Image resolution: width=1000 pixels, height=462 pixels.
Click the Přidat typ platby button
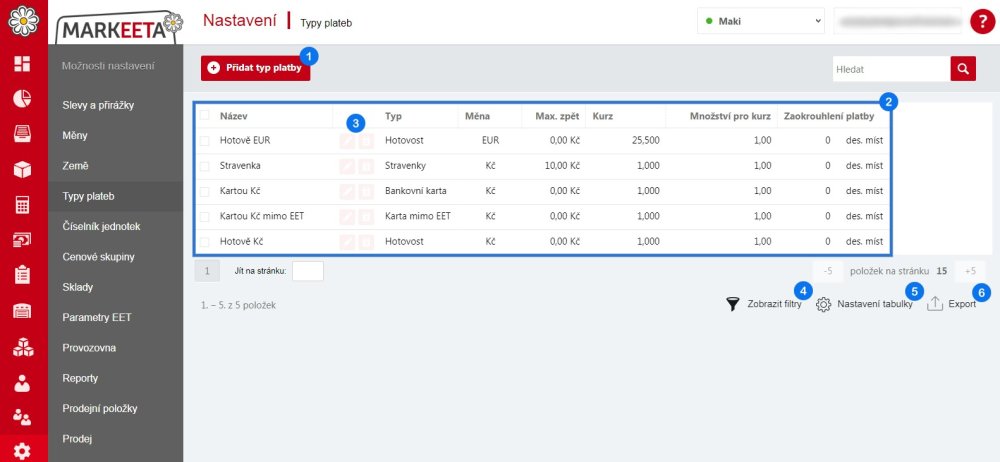tap(256, 68)
